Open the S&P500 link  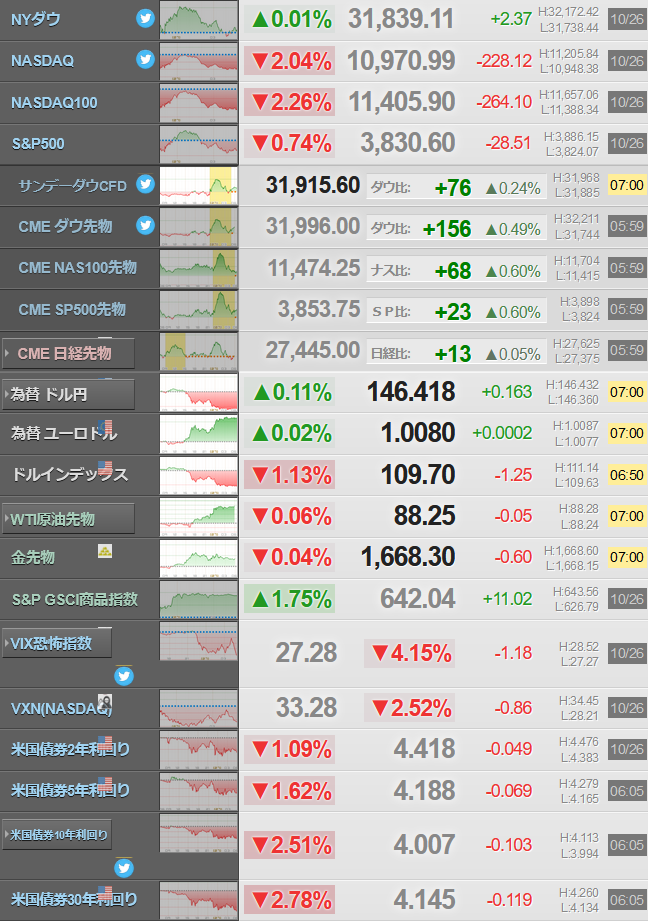[x=38, y=144]
